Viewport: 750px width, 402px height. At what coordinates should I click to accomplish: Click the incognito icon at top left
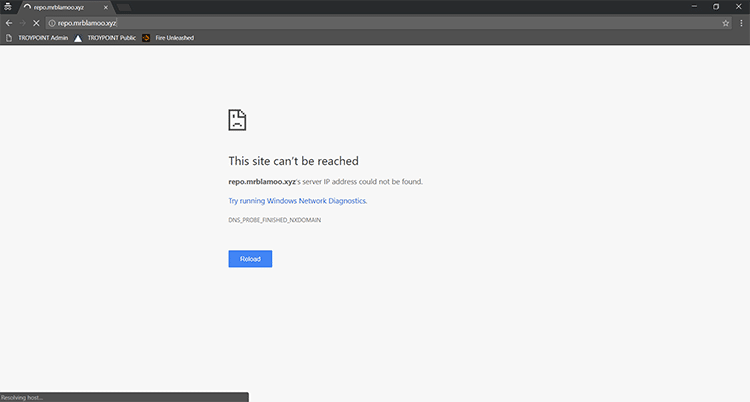coord(8,7)
